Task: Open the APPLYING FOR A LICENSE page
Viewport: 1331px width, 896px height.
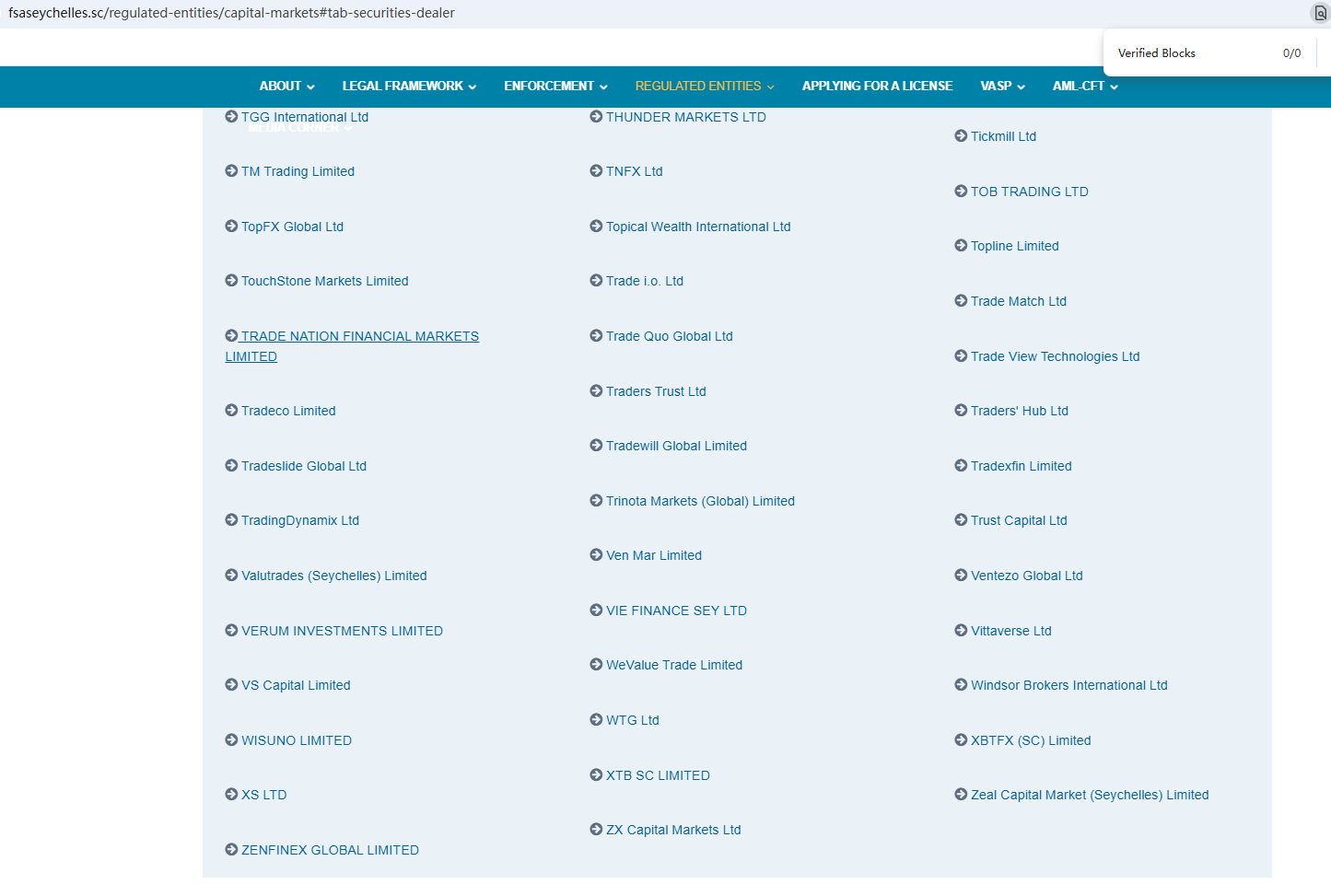Action: [x=877, y=86]
